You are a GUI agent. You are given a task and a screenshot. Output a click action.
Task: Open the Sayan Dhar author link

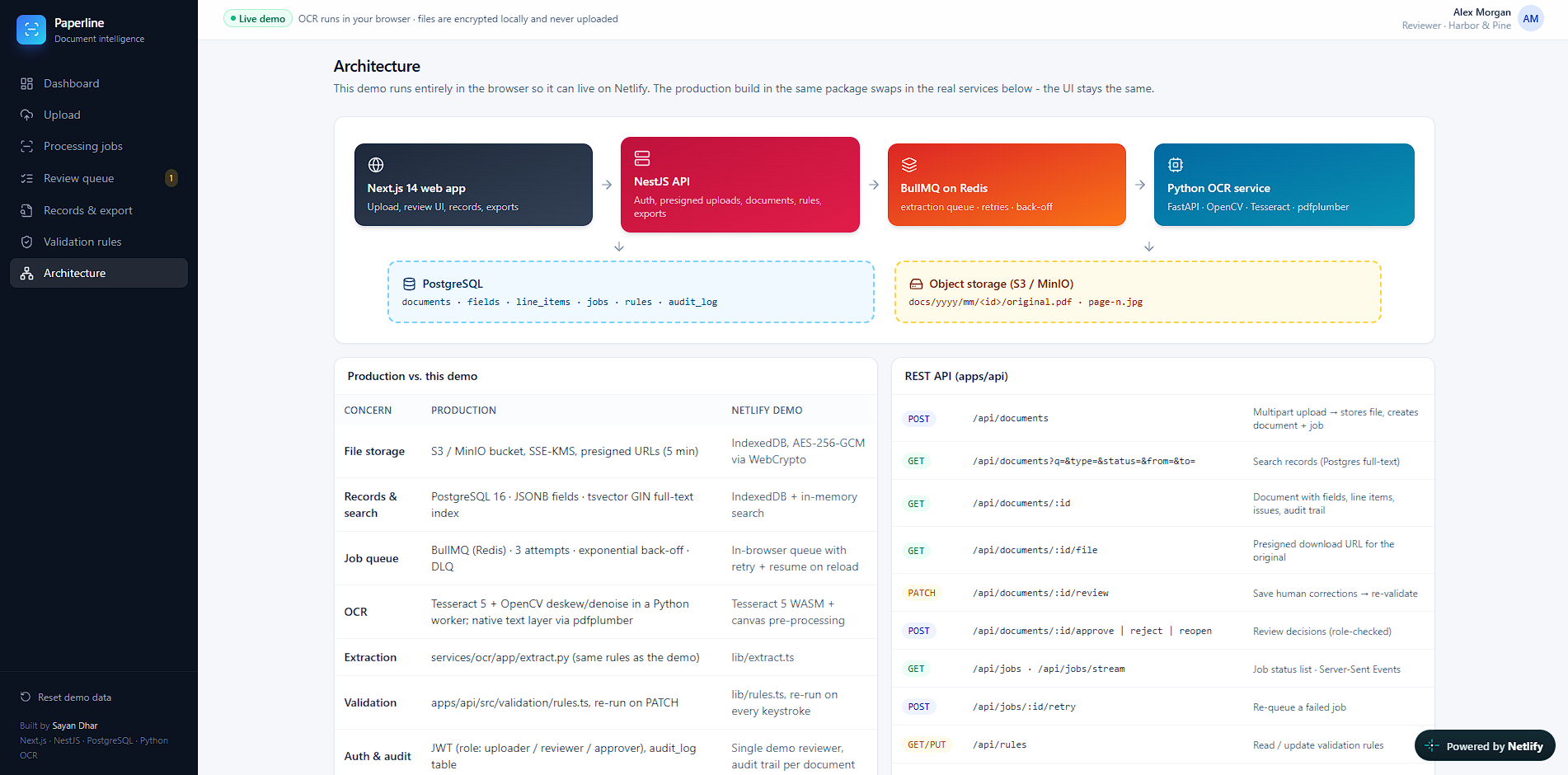pos(75,726)
